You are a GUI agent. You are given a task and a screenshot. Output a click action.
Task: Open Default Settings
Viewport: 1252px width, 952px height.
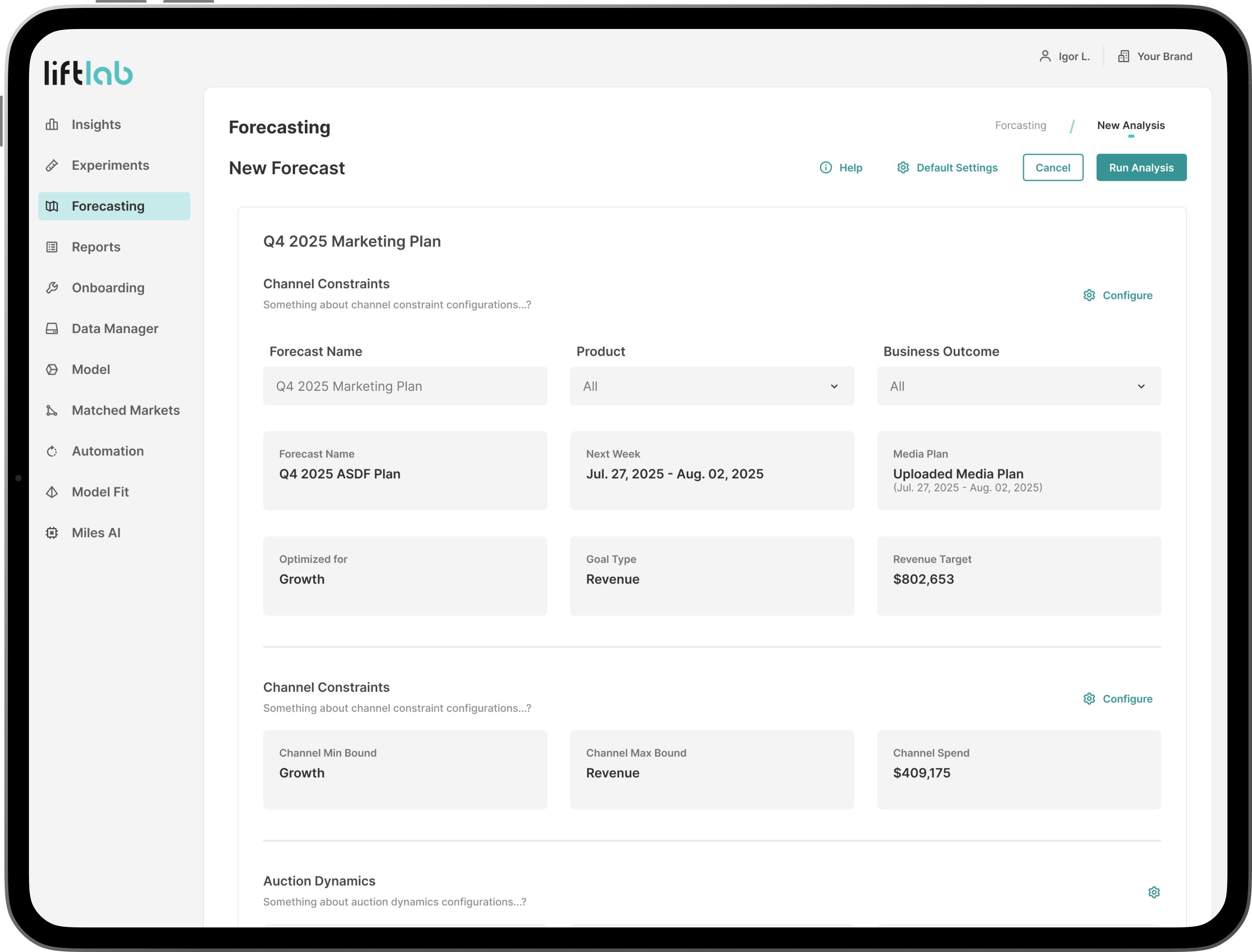coord(947,168)
